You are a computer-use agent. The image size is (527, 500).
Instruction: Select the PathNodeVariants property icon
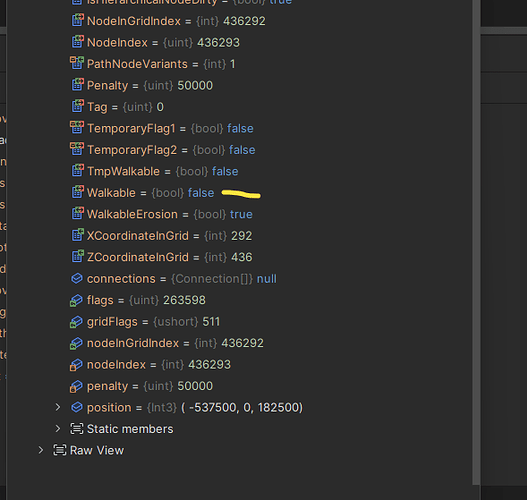(x=77, y=64)
